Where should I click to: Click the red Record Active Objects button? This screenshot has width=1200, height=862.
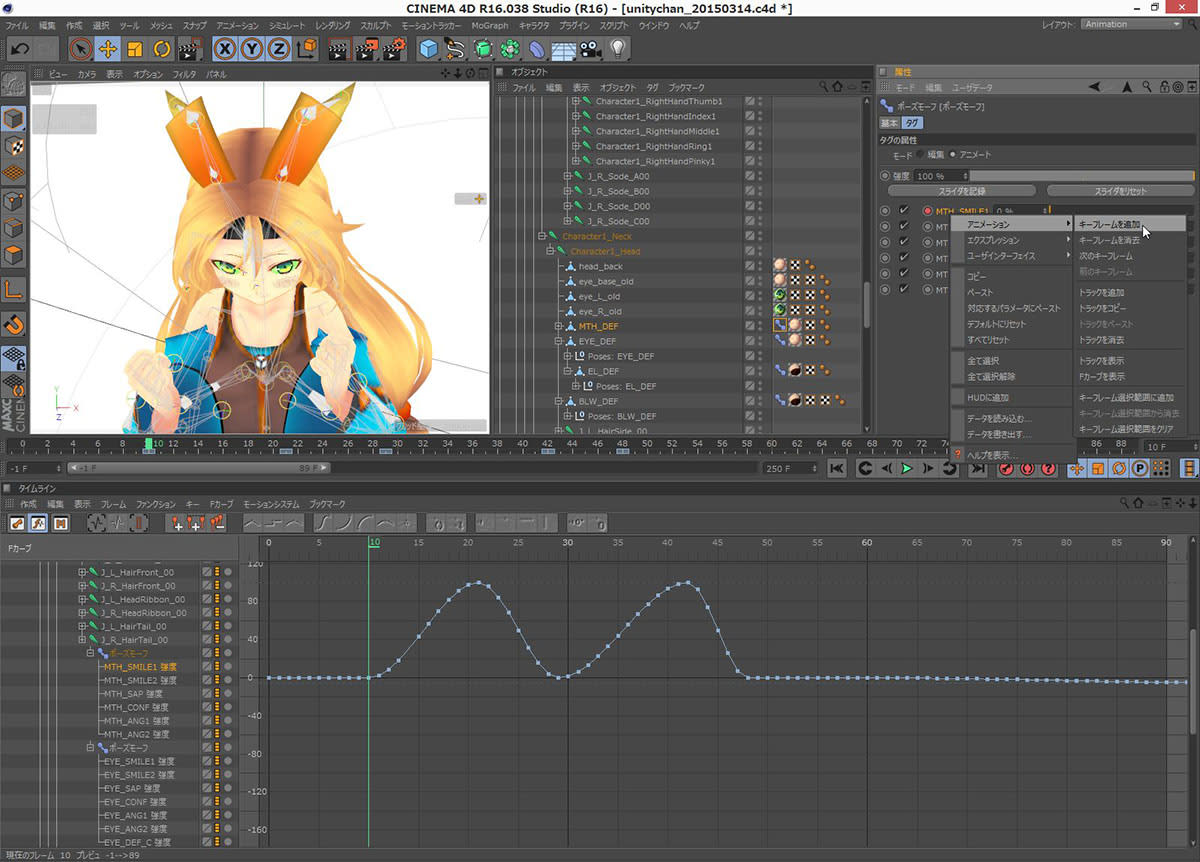point(1006,468)
